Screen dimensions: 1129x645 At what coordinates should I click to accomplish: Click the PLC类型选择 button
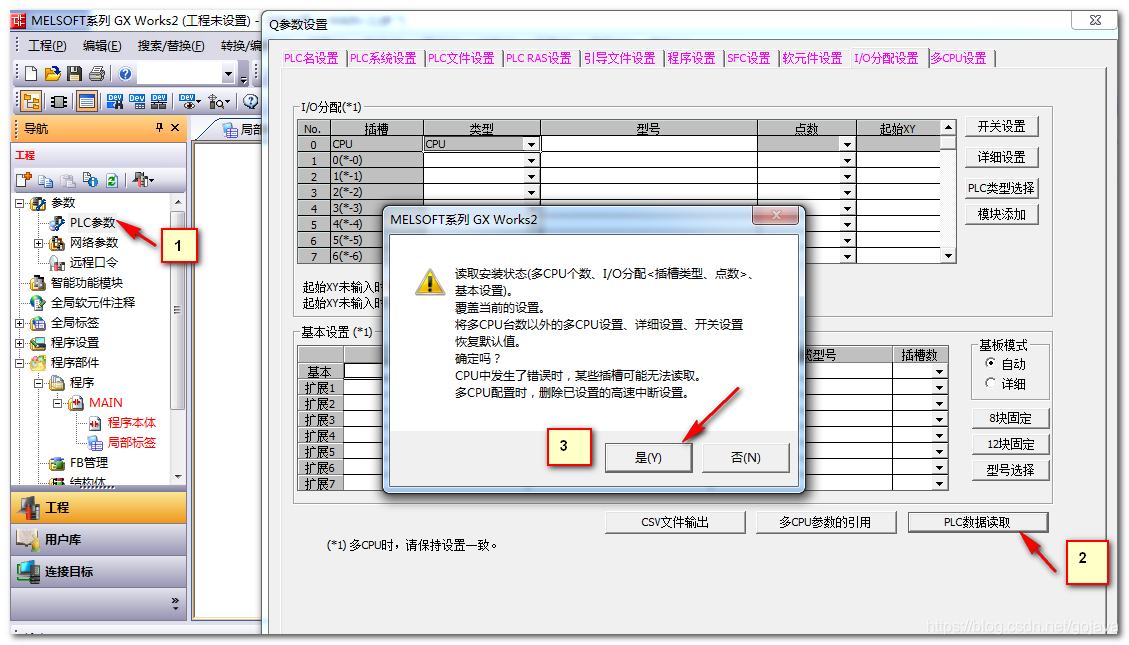pos(1001,188)
